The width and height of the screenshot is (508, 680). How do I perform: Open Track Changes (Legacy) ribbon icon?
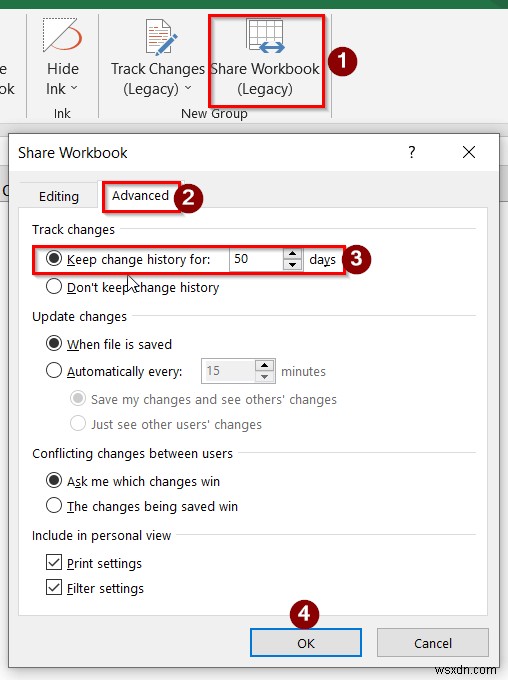point(160,36)
